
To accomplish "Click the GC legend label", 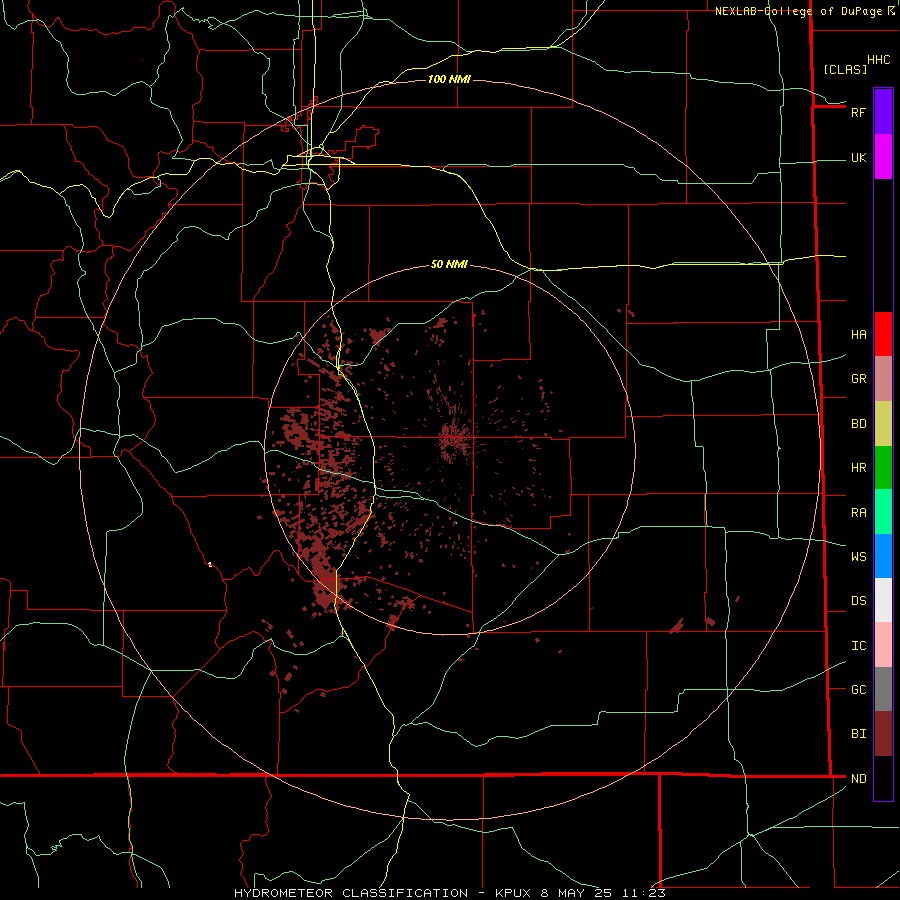I will pyautogui.click(x=859, y=689).
